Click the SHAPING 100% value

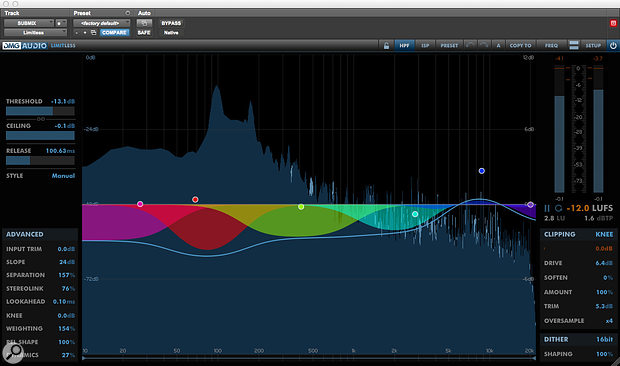(x=605, y=354)
